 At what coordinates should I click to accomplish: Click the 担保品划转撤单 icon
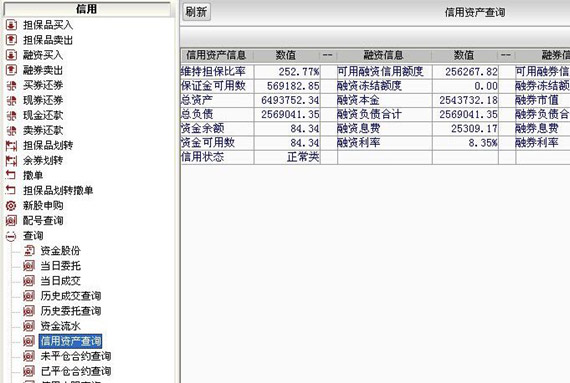[x=11, y=190]
